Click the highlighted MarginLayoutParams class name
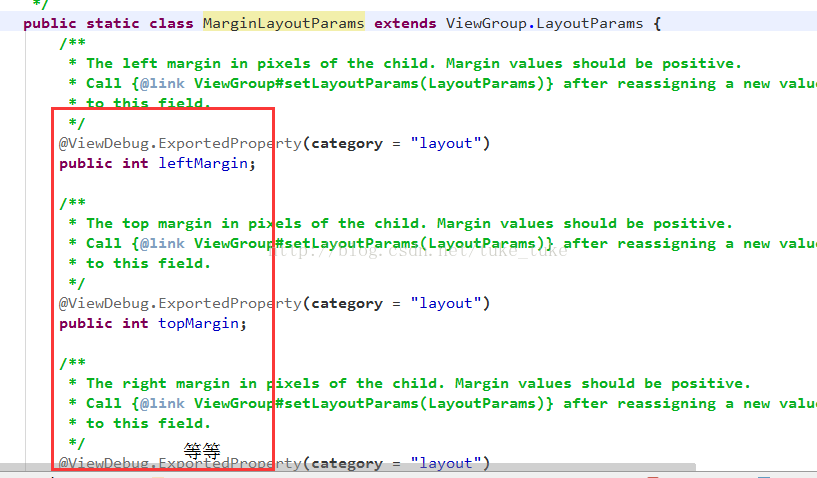Screen dimensions: 817x478 click(283, 23)
